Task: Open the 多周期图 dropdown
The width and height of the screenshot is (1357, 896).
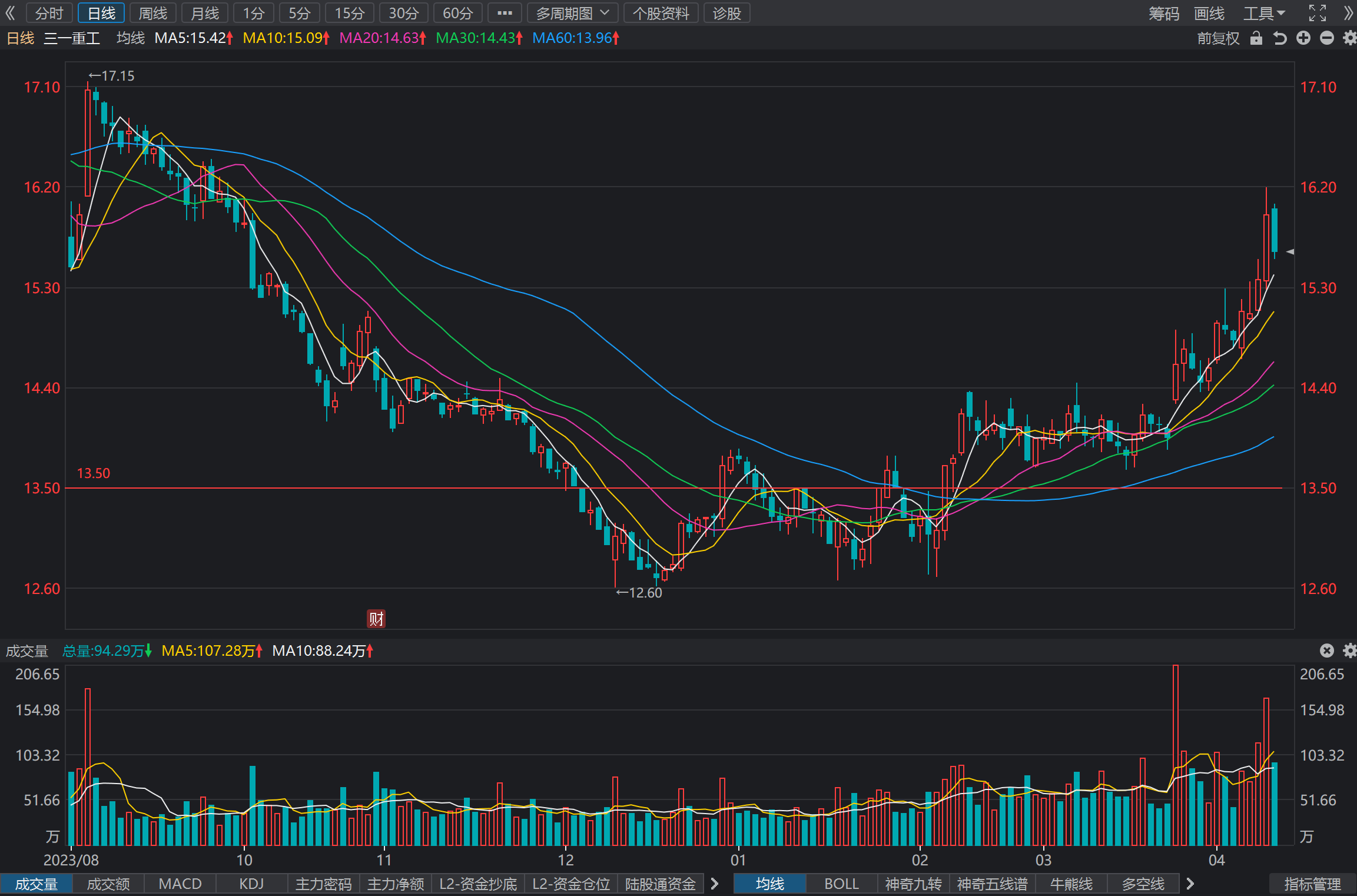Action: tap(572, 13)
